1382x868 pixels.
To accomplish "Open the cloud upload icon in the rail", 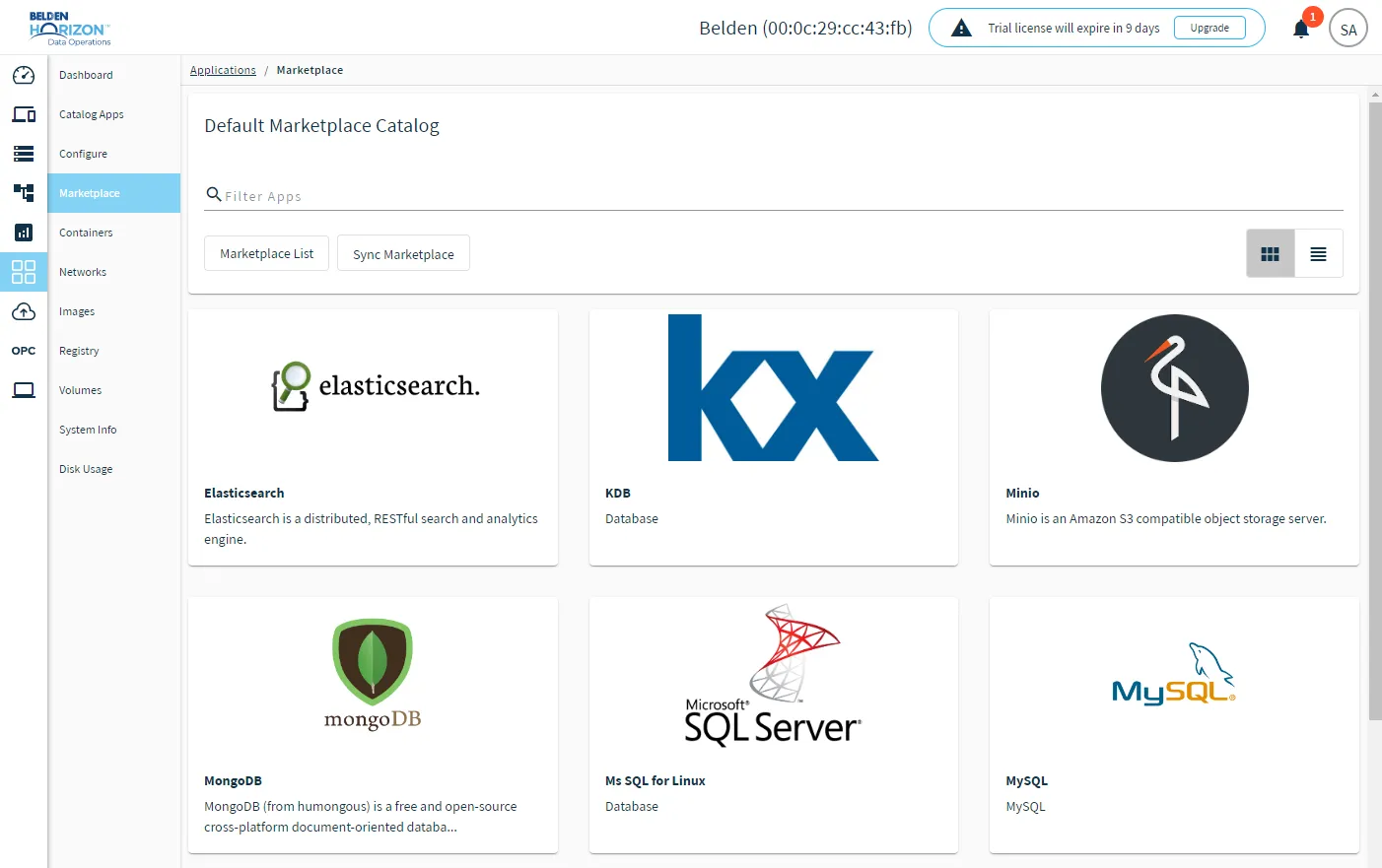I will [x=24, y=311].
